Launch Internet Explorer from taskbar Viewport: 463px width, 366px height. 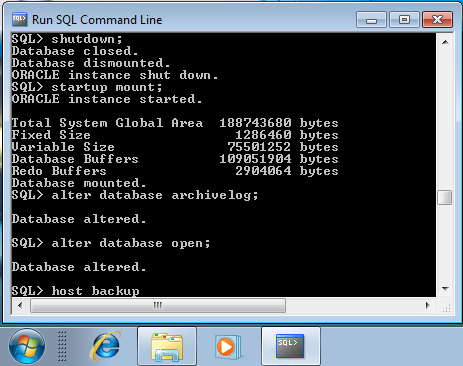point(106,346)
